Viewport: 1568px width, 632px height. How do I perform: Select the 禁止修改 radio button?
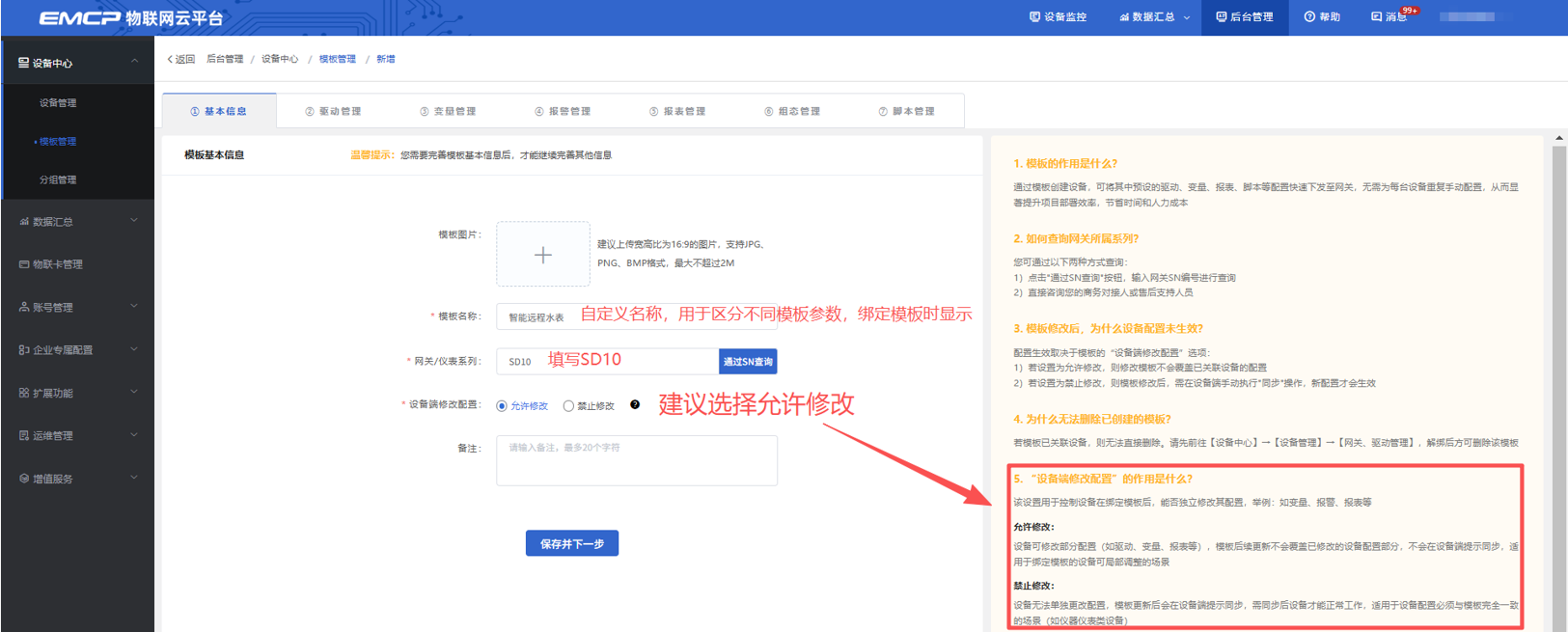tap(568, 406)
